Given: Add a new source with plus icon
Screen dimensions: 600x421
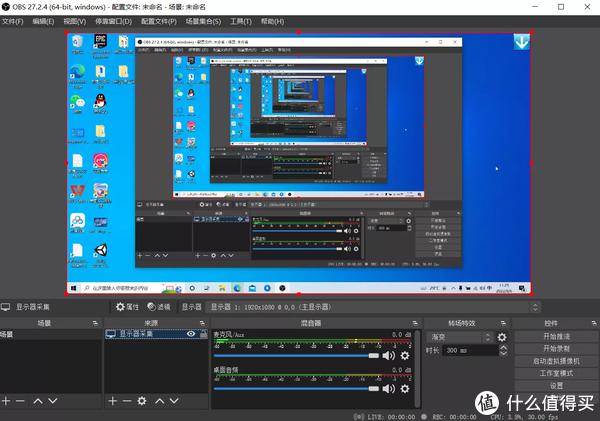Looking at the screenshot, I should [112, 401].
